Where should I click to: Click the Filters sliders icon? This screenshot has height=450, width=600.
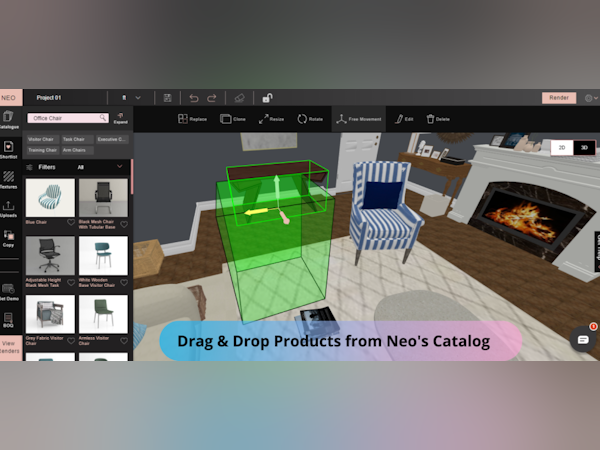click(29, 167)
